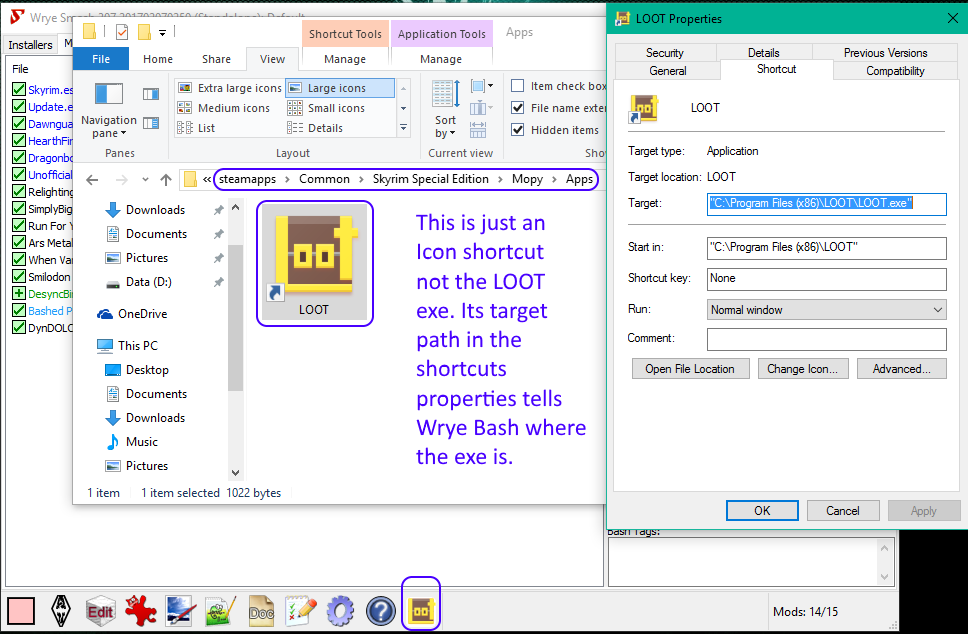
Task: Click the red splat icon in status bar
Action: coord(140,610)
